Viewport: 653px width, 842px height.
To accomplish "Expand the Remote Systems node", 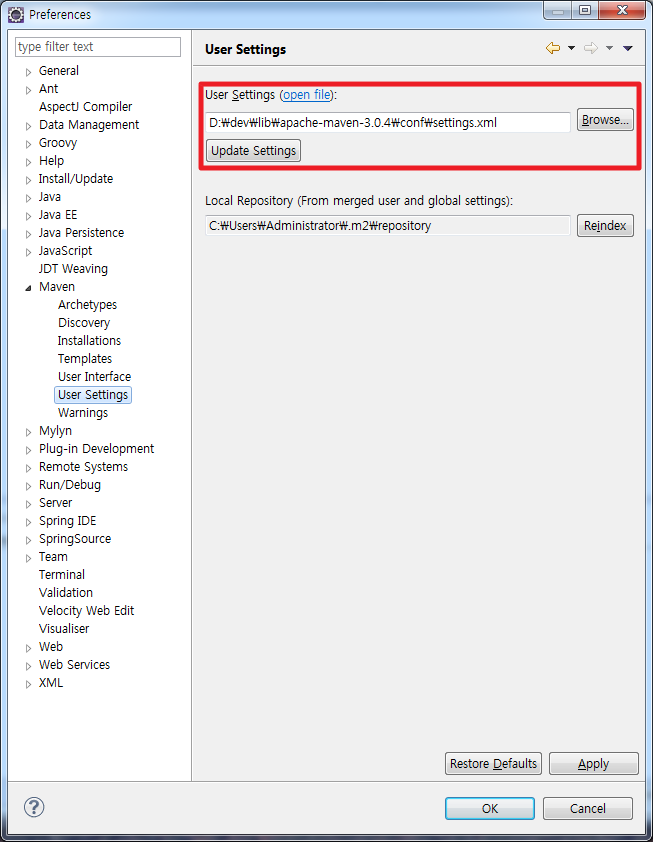I will pos(28,468).
